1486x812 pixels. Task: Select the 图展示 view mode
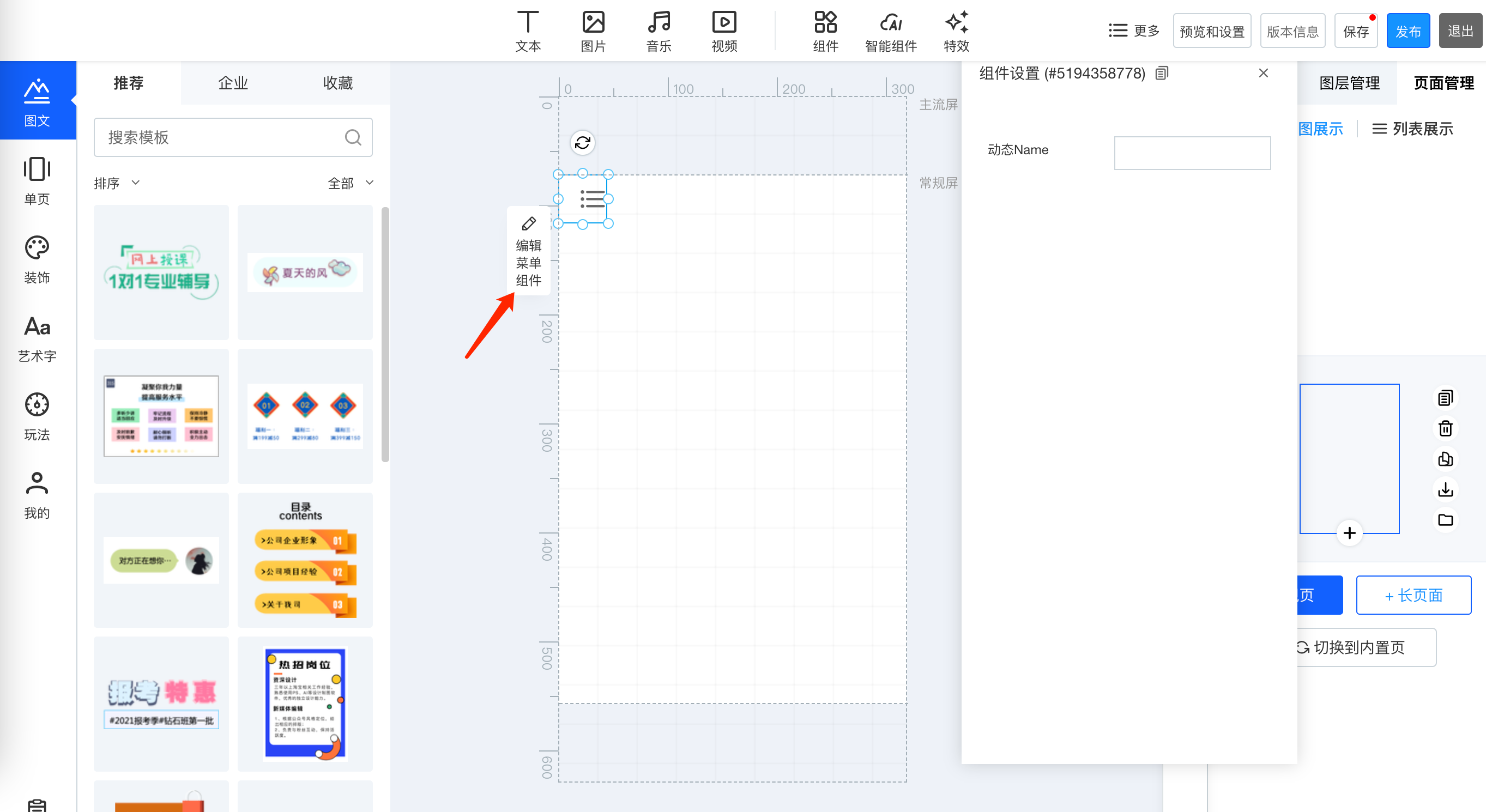tap(1320, 129)
